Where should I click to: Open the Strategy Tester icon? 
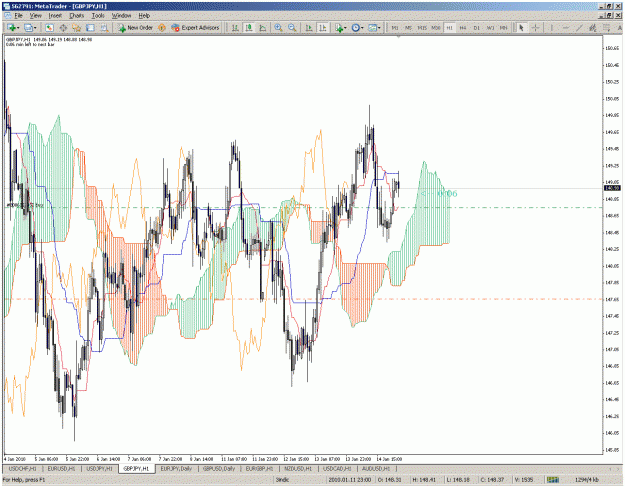click(104, 28)
